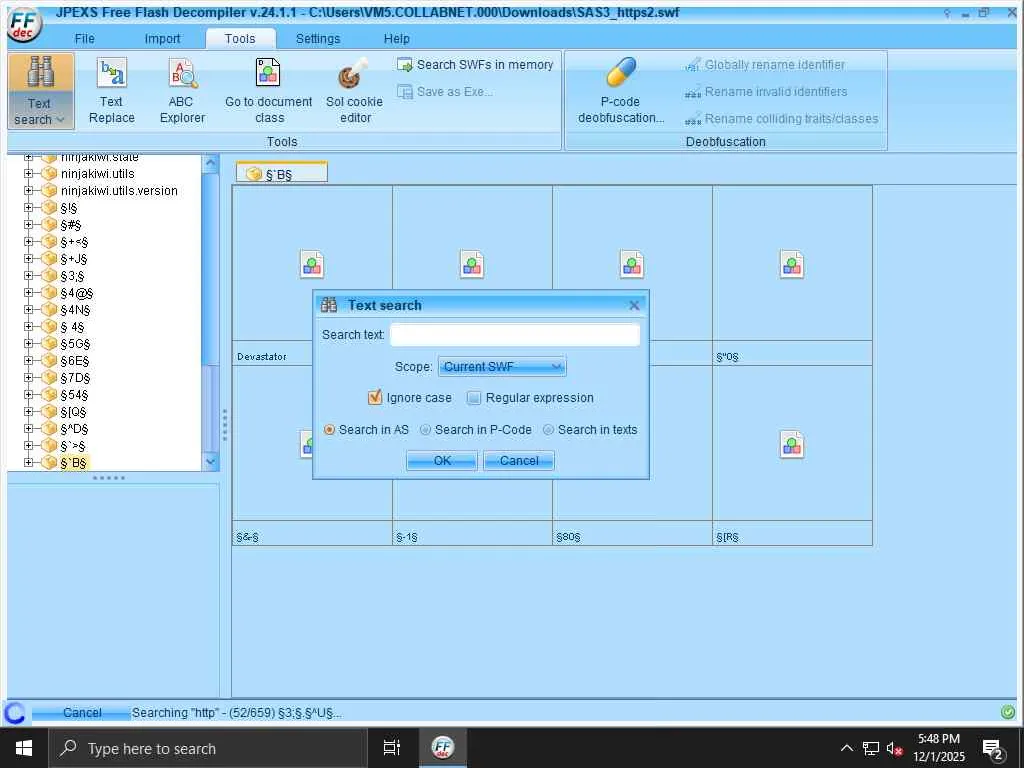Select the §6E§ tree row
The image size is (1024, 768).
(74, 360)
